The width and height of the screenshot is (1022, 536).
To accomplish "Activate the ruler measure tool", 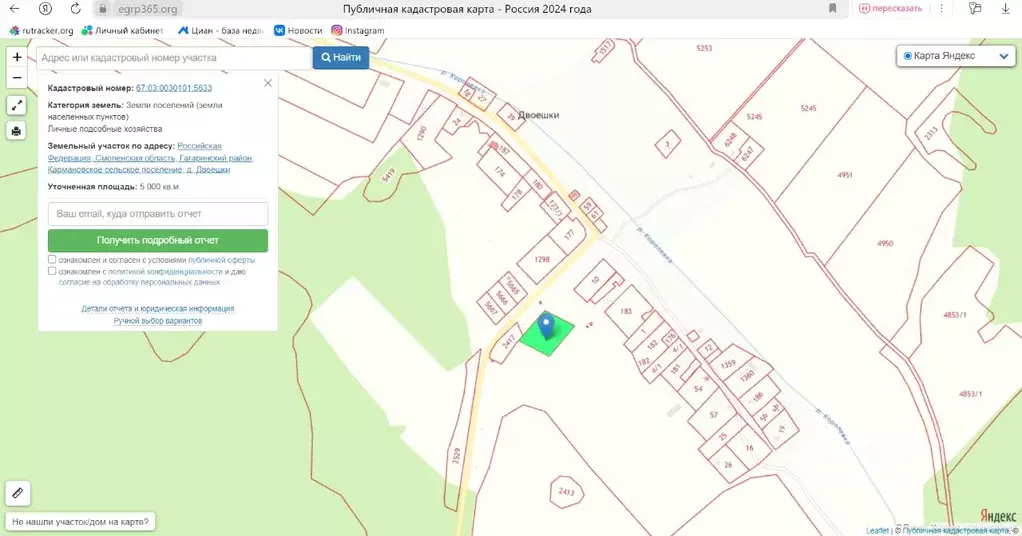I will pos(18,493).
